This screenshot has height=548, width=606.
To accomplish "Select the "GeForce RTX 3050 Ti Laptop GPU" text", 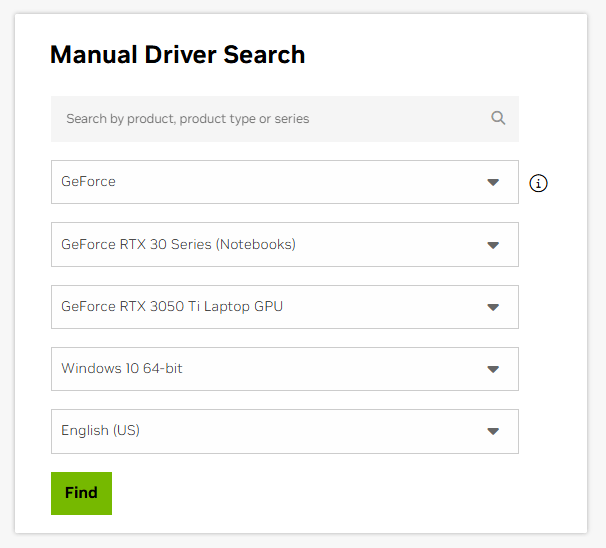I will 172,307.
